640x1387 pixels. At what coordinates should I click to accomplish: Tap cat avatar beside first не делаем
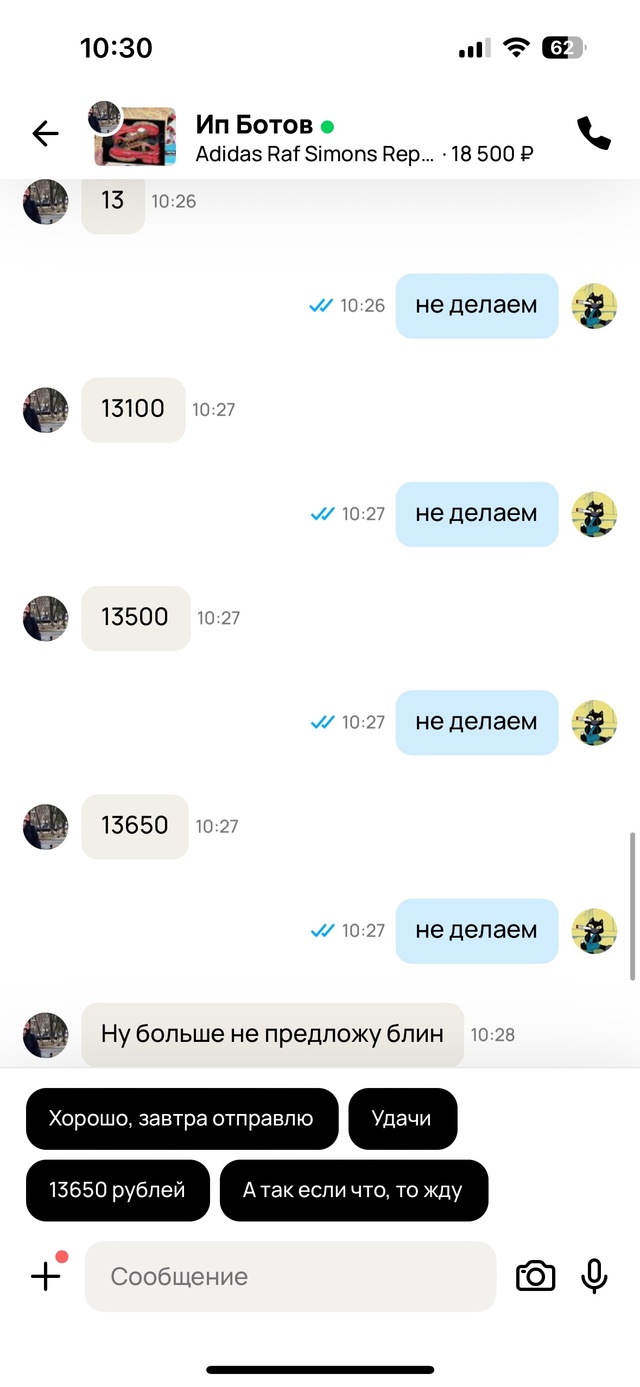pyautogui.click(x=594, y=306)
